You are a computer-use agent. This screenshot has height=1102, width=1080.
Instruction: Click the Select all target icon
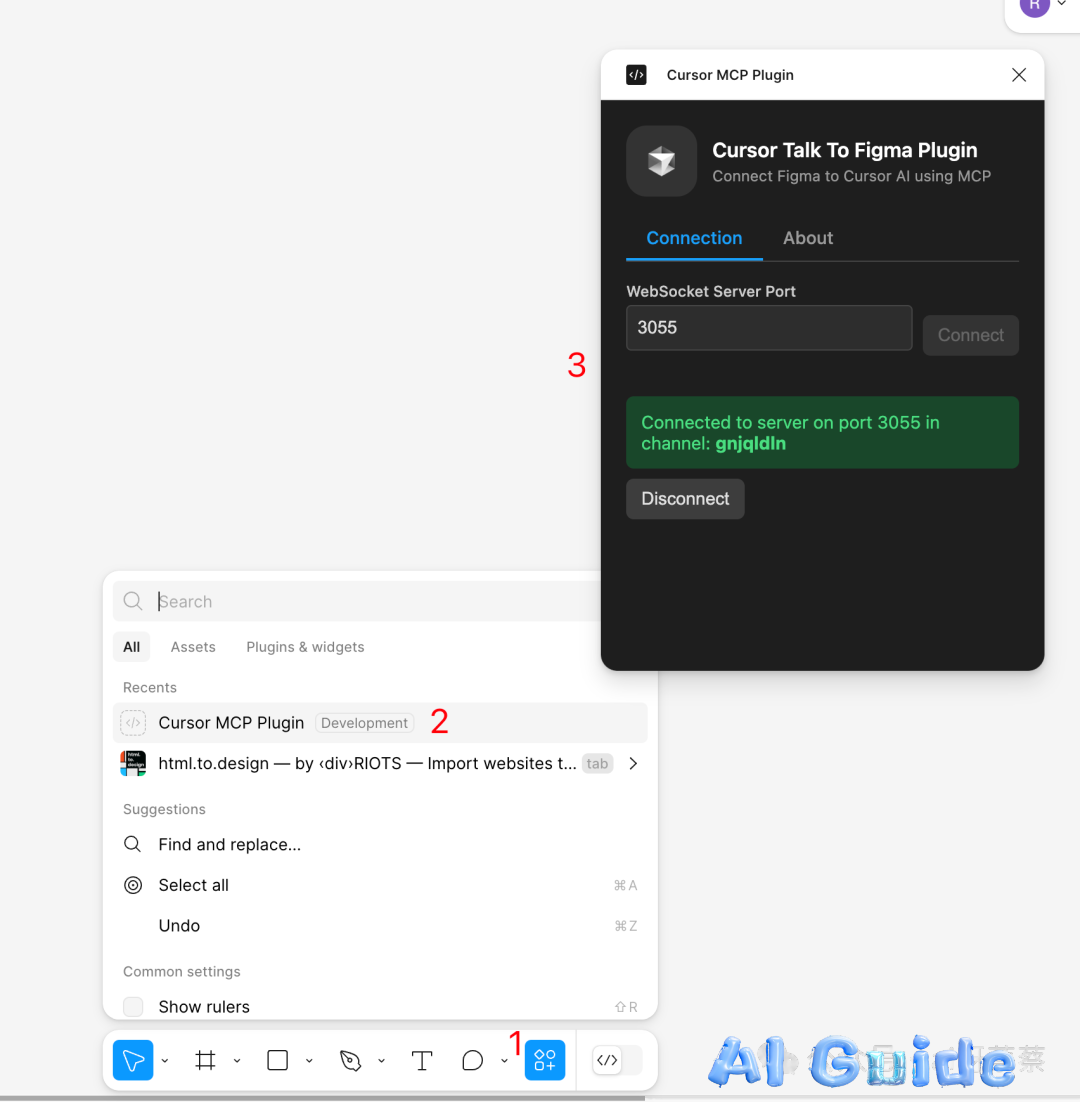point(133,885)
